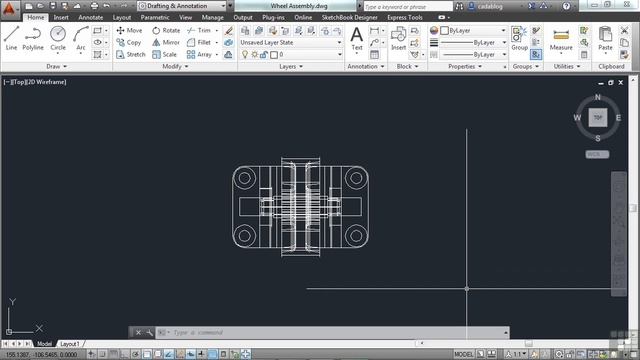
Task: Open the layer 0 selection dropdown
Action: pos(291,54)
